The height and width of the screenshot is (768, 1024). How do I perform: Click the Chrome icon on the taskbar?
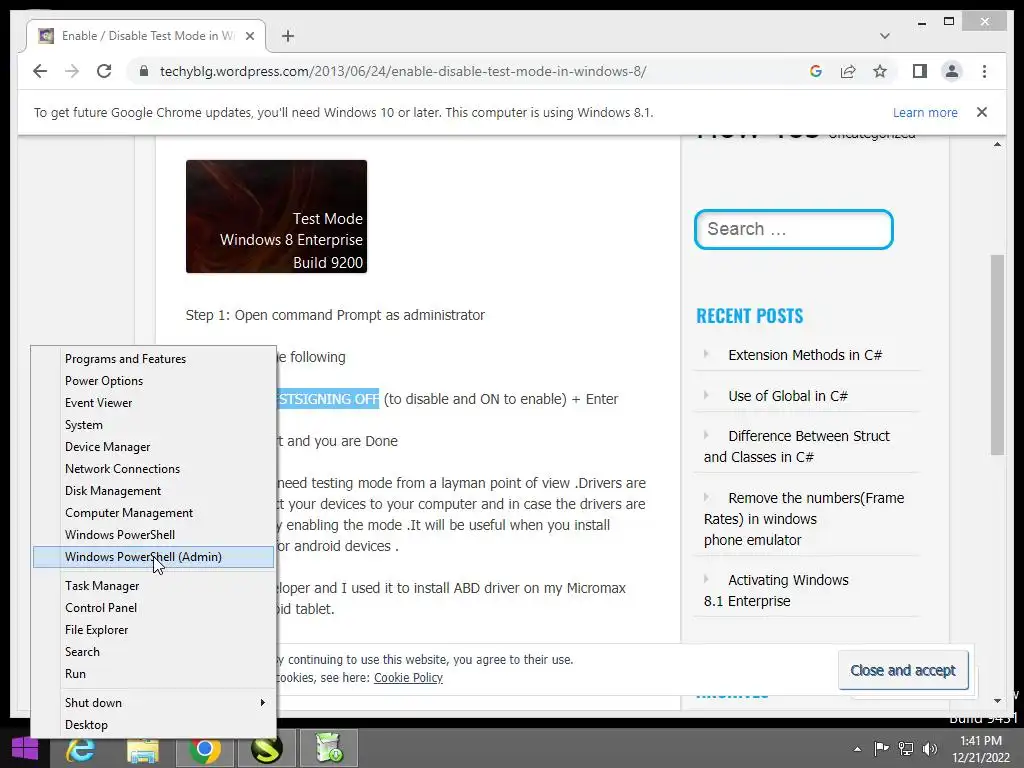[204, 749]
